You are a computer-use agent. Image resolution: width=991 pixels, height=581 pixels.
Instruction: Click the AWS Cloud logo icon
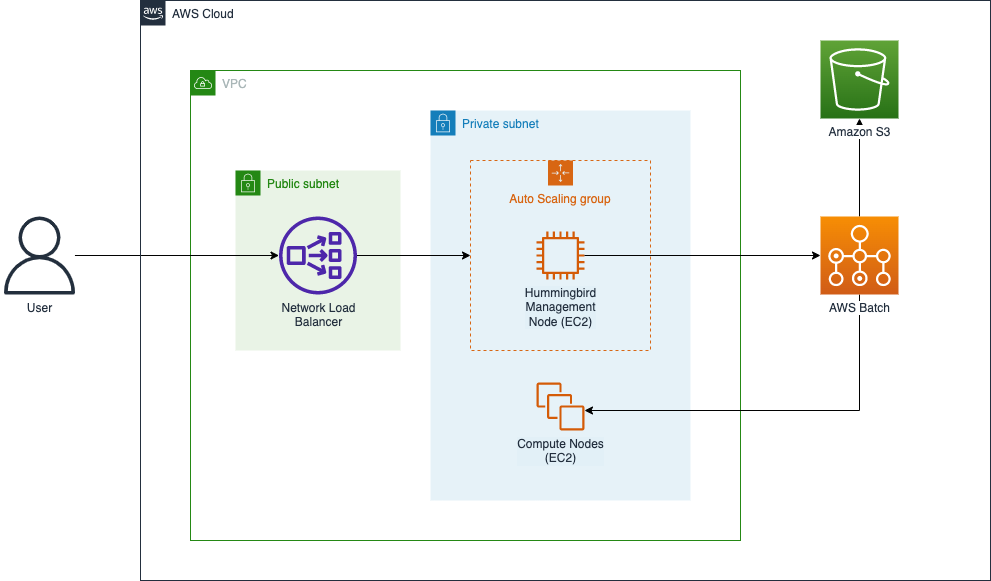(153, 13)
